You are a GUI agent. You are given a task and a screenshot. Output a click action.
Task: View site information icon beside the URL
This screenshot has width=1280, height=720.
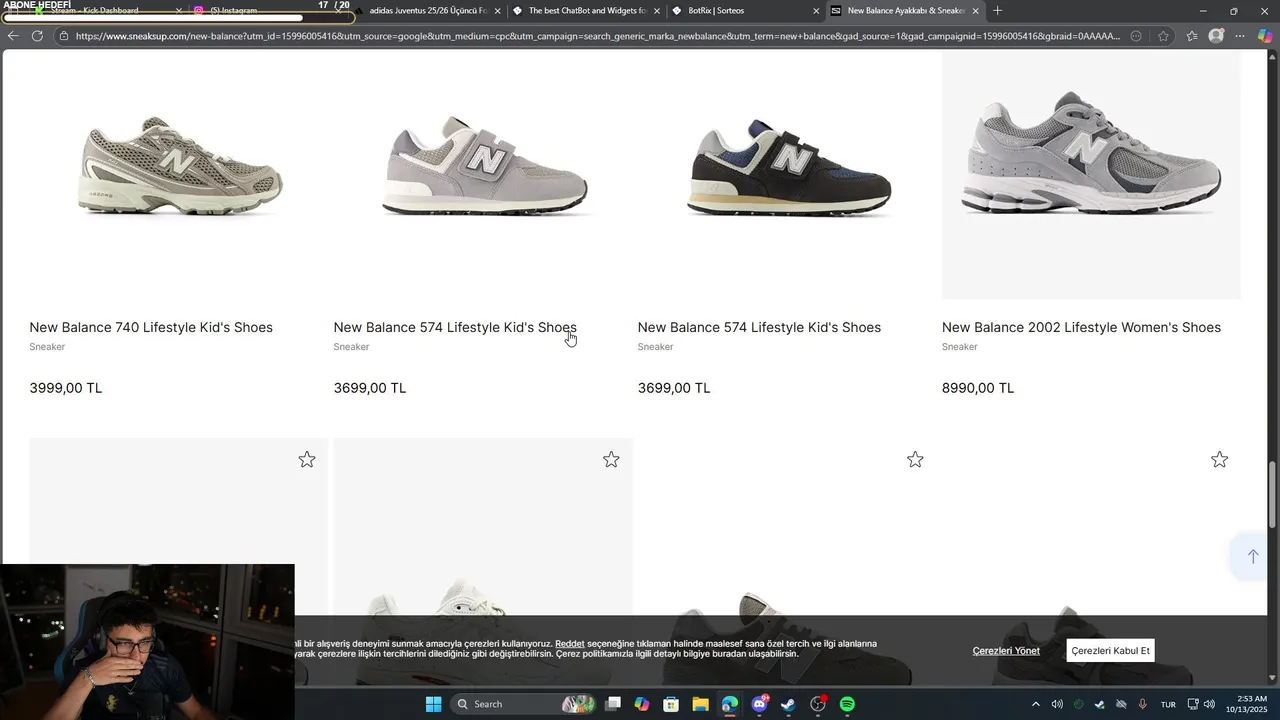[63, 36]
